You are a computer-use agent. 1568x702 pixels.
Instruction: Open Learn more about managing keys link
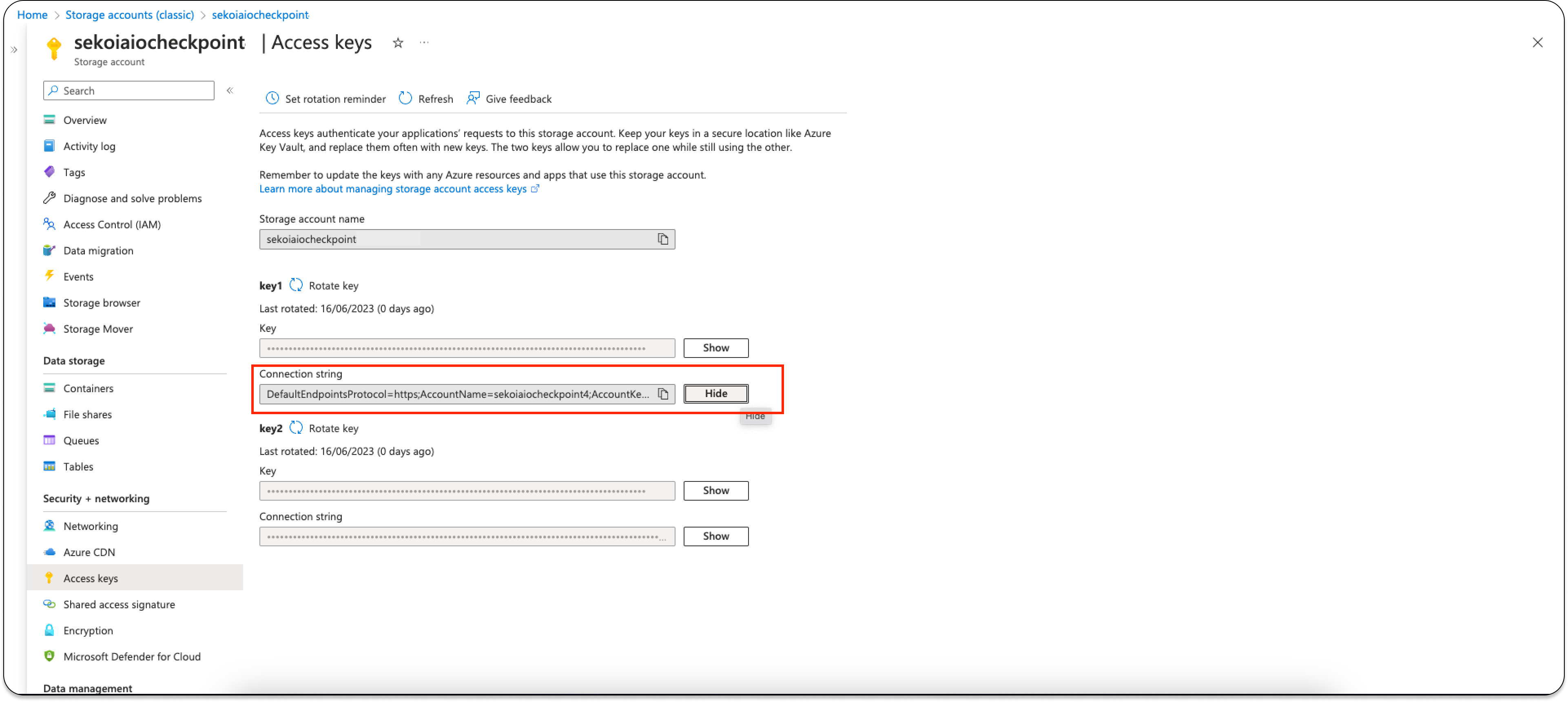click(x=392, y=189)
